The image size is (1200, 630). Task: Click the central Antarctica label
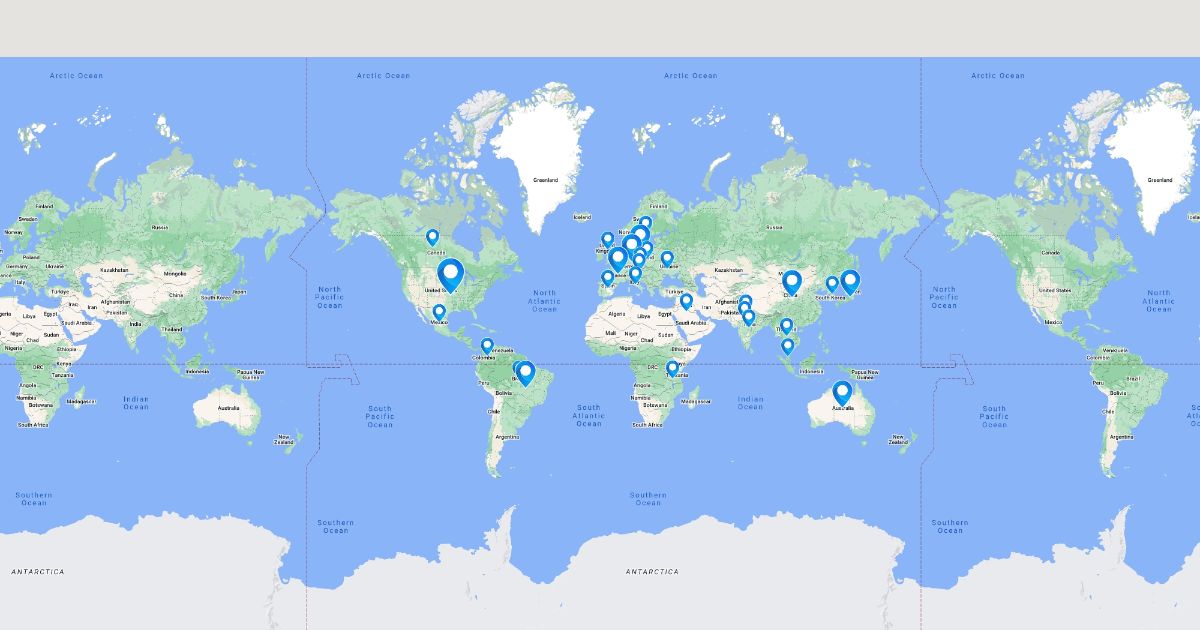[652, 572]
